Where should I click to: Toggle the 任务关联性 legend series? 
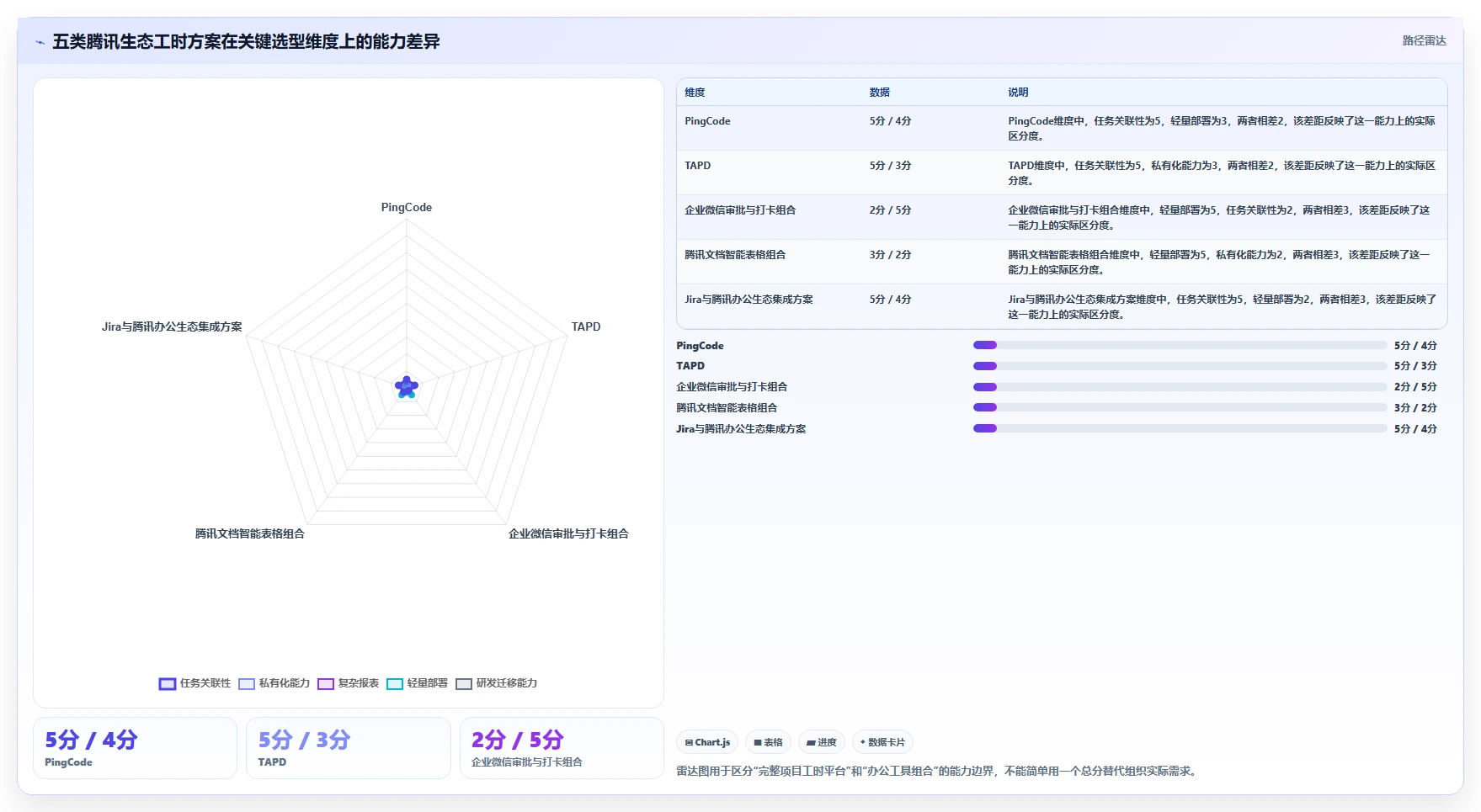click(x=194, y=683)
